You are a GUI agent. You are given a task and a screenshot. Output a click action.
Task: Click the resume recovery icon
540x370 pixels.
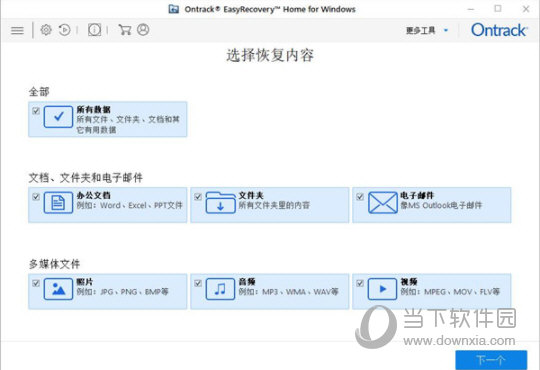[x=64, y=30]
